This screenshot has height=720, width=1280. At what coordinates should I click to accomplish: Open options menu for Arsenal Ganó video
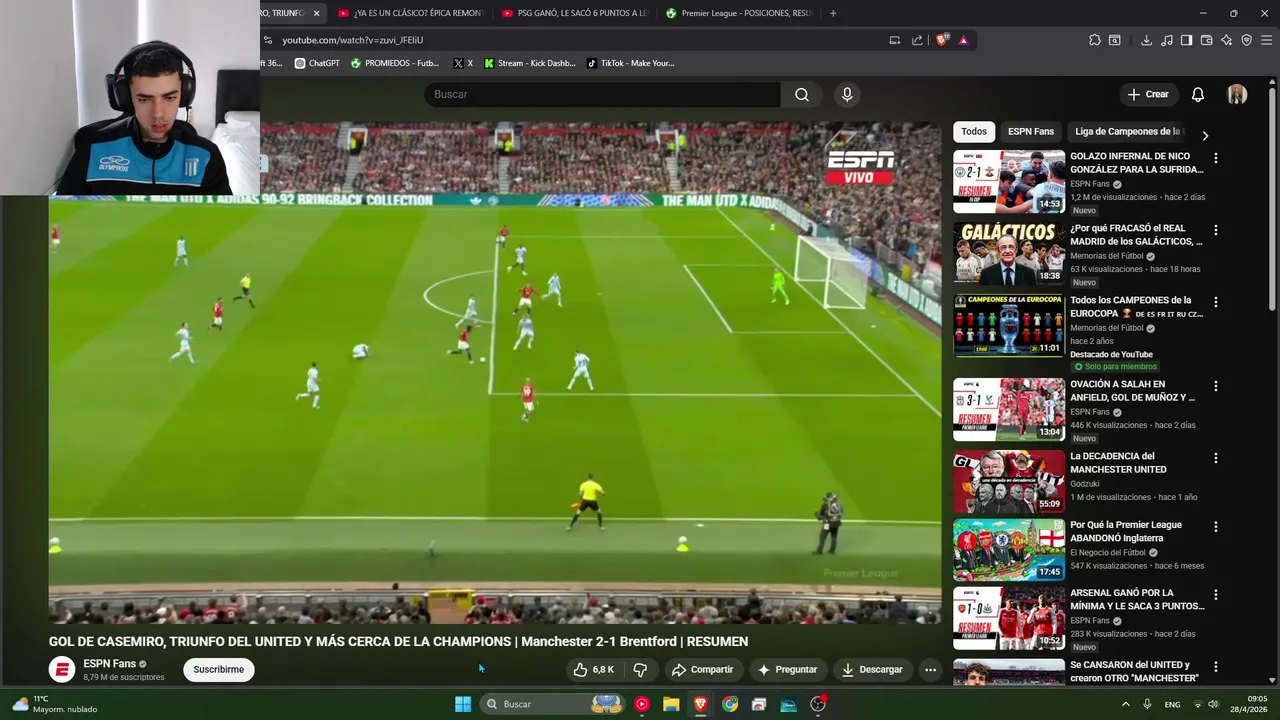pos(1215,594)
